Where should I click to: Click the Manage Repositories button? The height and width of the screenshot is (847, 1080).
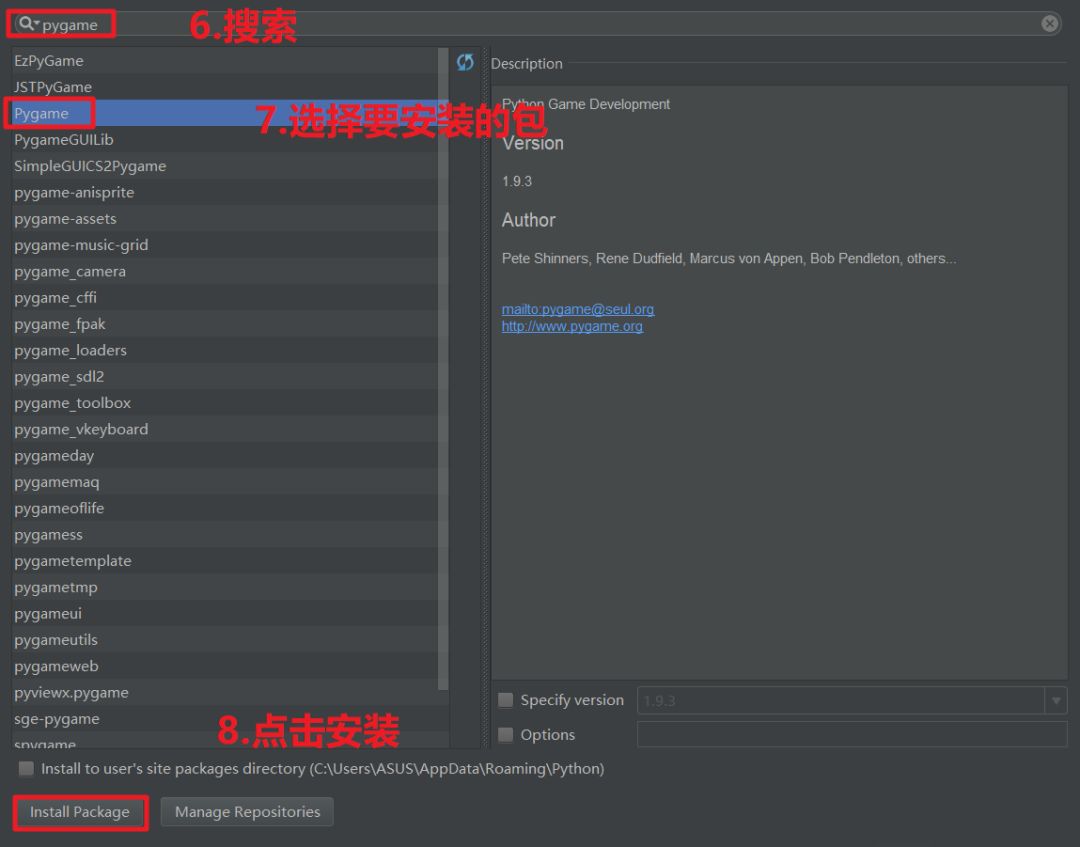247,812
